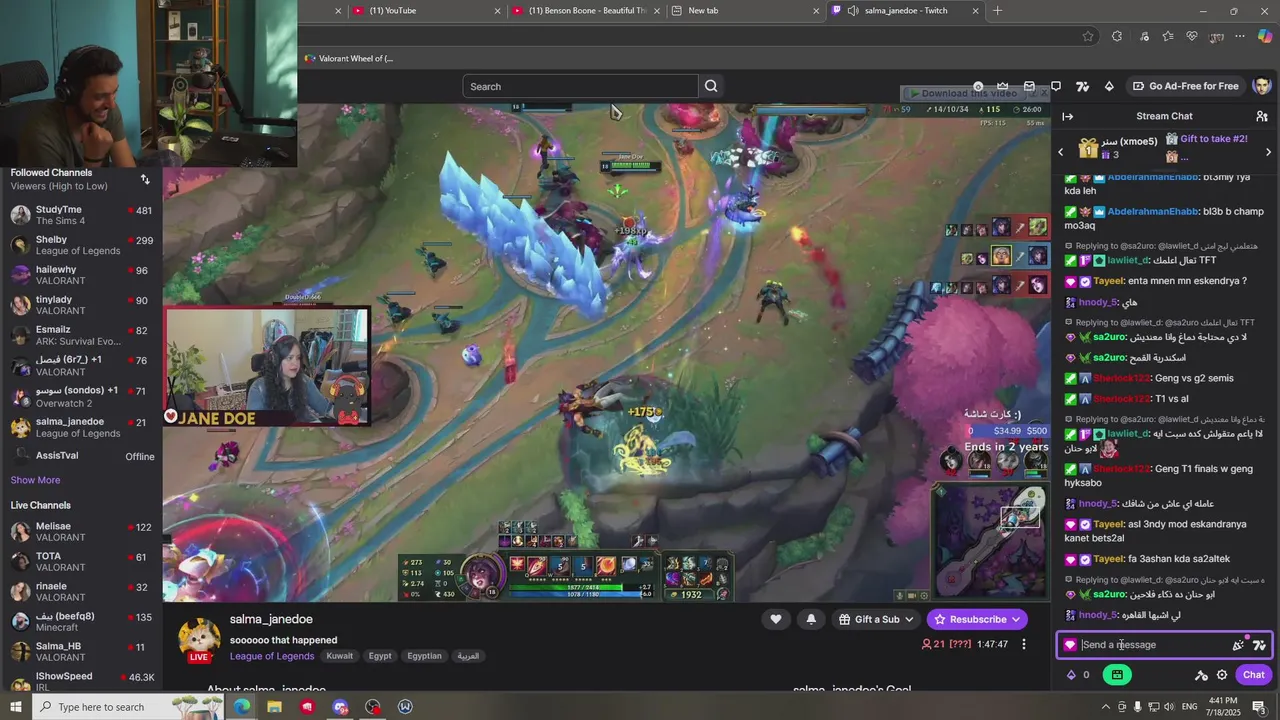Open Shelby channel in sidebar
Image resolution: width=1280 pixels, height=720 pixels.
tap(81, 245)
